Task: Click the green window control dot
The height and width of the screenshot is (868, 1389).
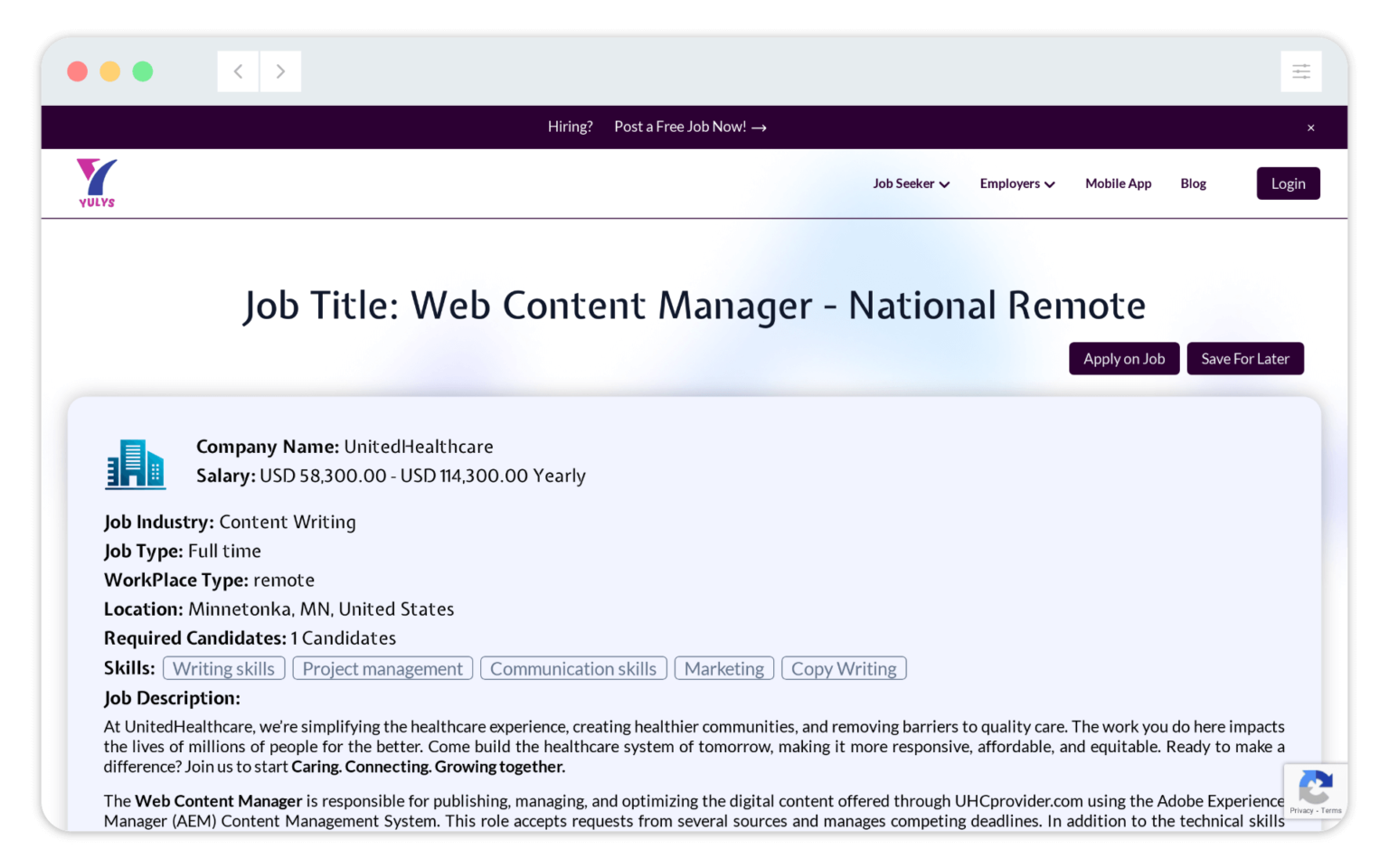Action: pyautogui.click(x=143, y=71)
